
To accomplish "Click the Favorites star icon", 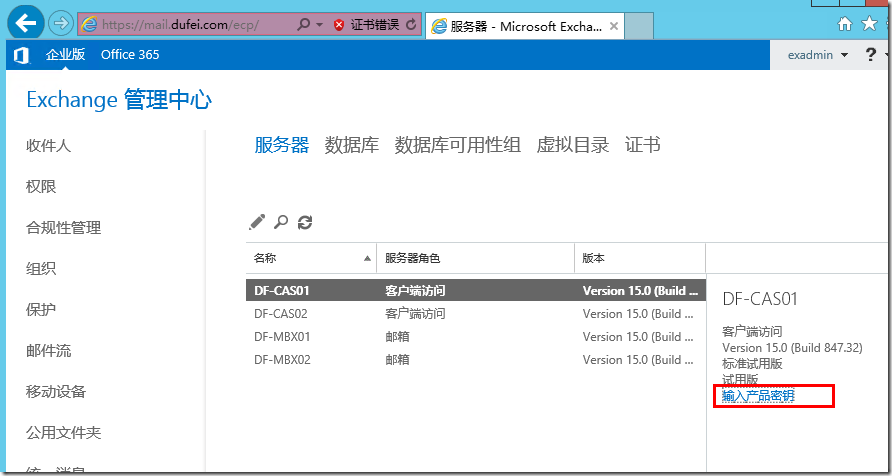I will click(870, 23).
